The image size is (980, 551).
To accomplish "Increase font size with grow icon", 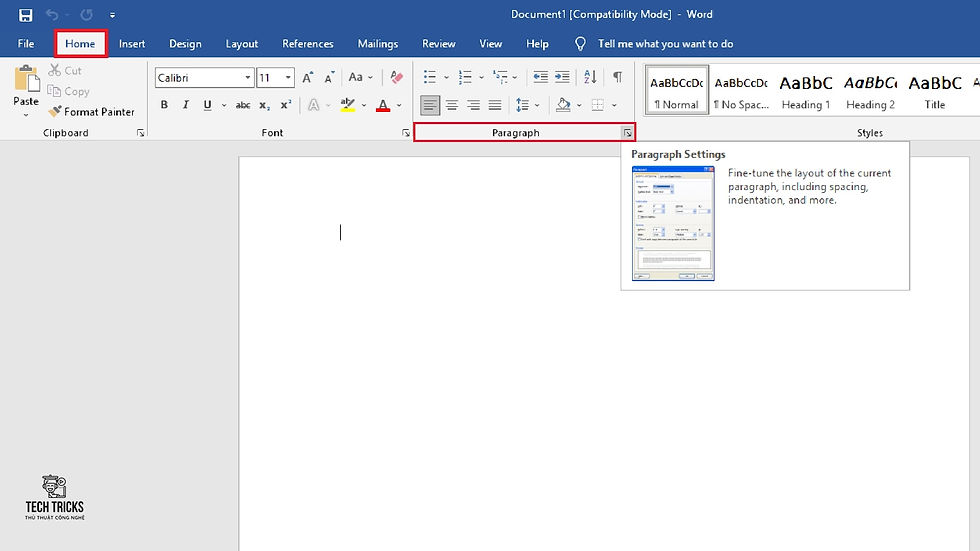I will 308,77.
